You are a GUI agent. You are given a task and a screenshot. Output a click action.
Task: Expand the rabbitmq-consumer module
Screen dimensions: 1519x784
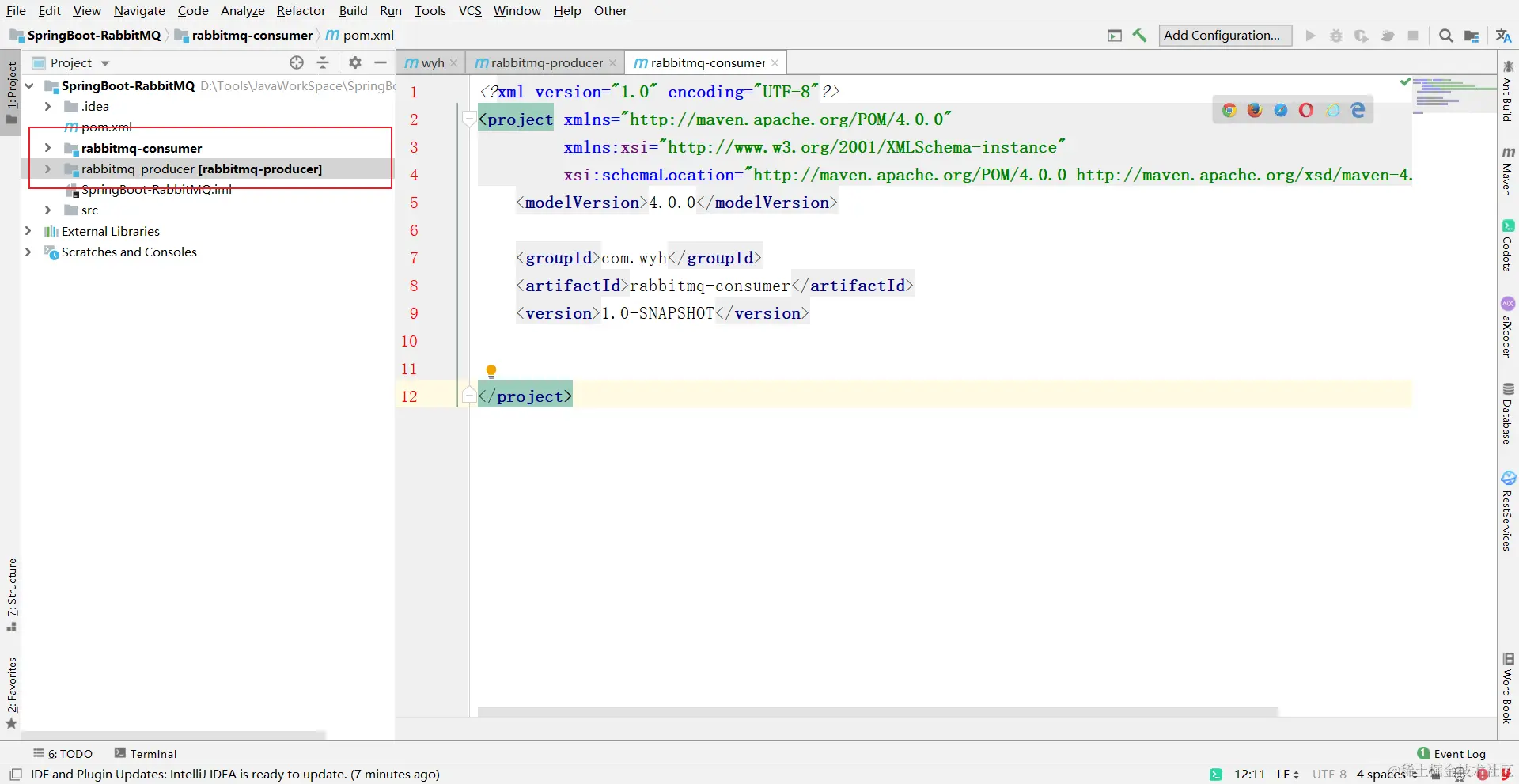point(48,148)
